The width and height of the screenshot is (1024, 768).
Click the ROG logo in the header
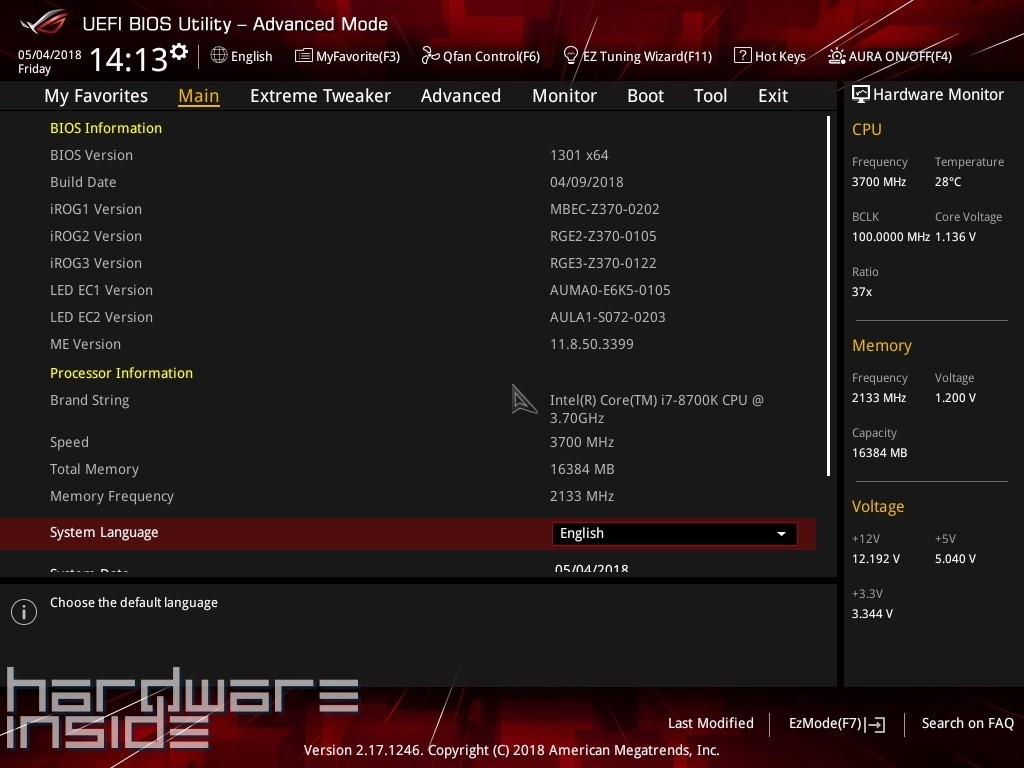click(43, 22)
